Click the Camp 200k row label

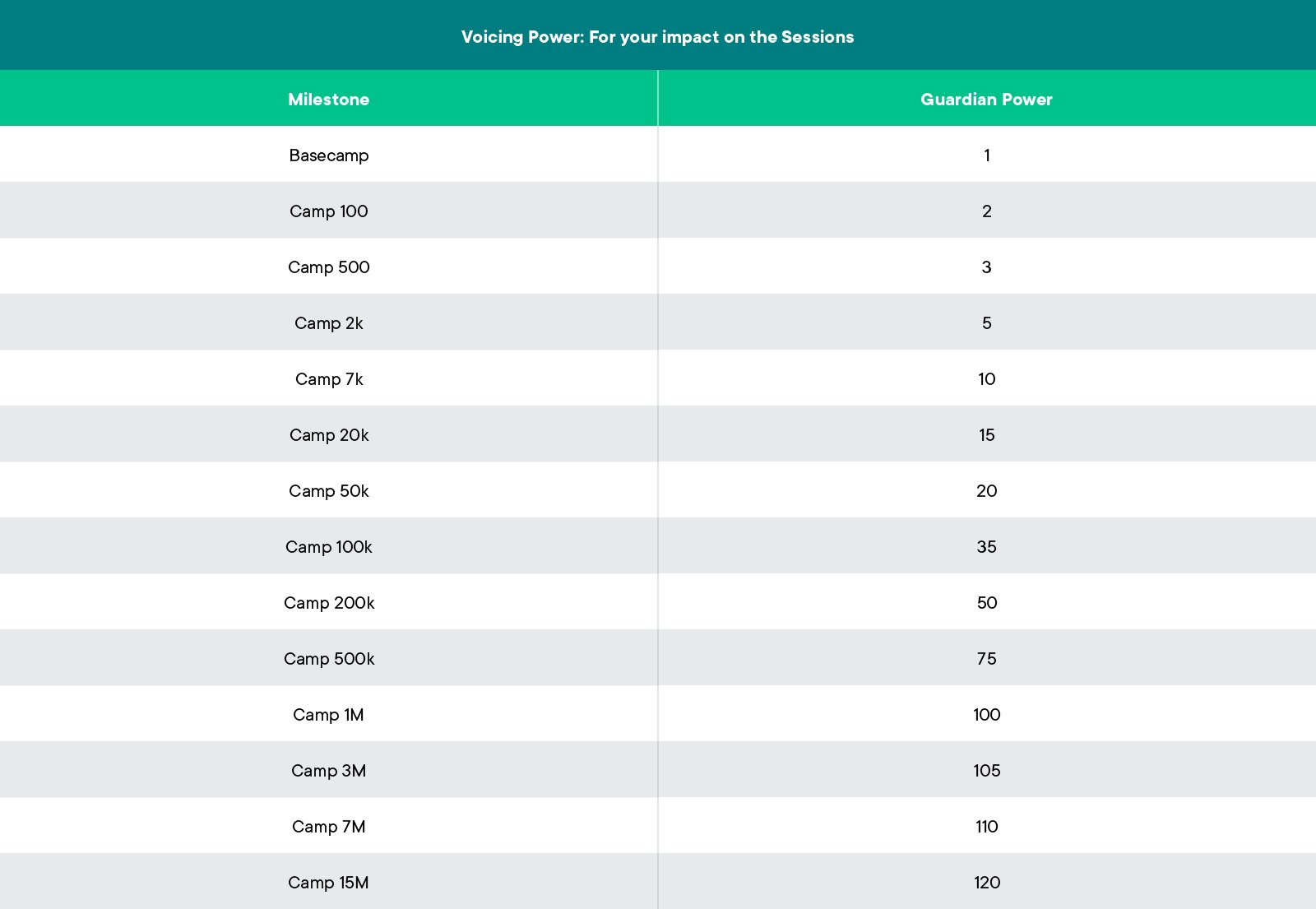coord(328,603)
